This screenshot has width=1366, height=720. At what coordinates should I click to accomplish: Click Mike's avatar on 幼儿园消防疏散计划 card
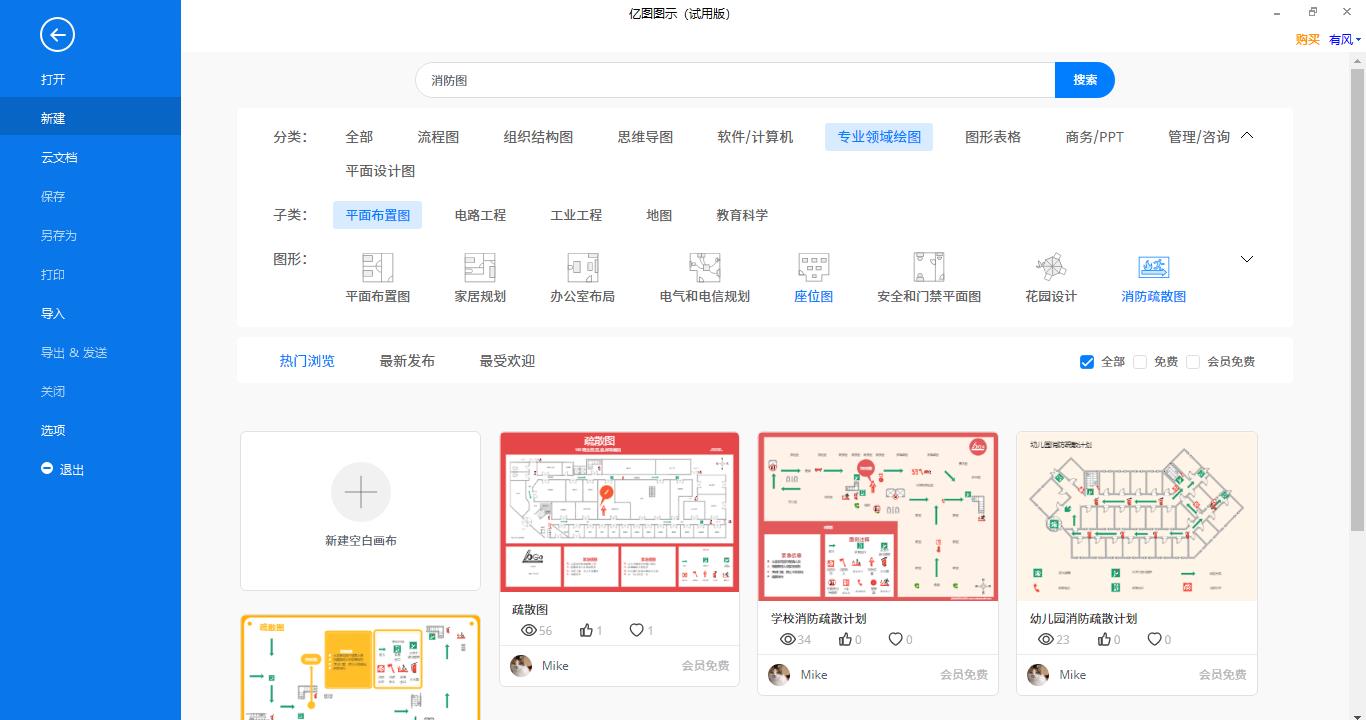pyautogui.click(x=1038, y=675)
